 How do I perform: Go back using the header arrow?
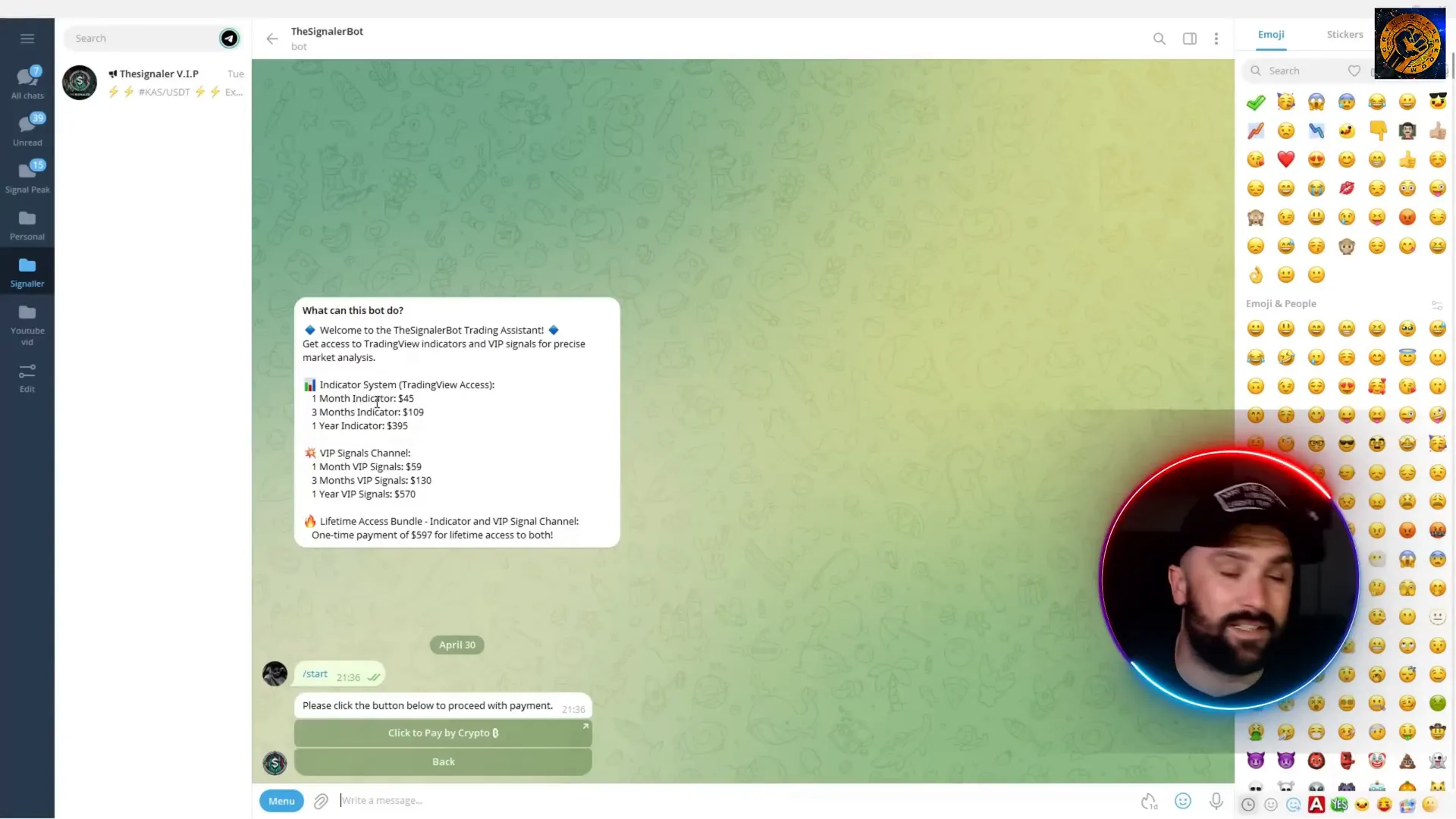(272, 39)
